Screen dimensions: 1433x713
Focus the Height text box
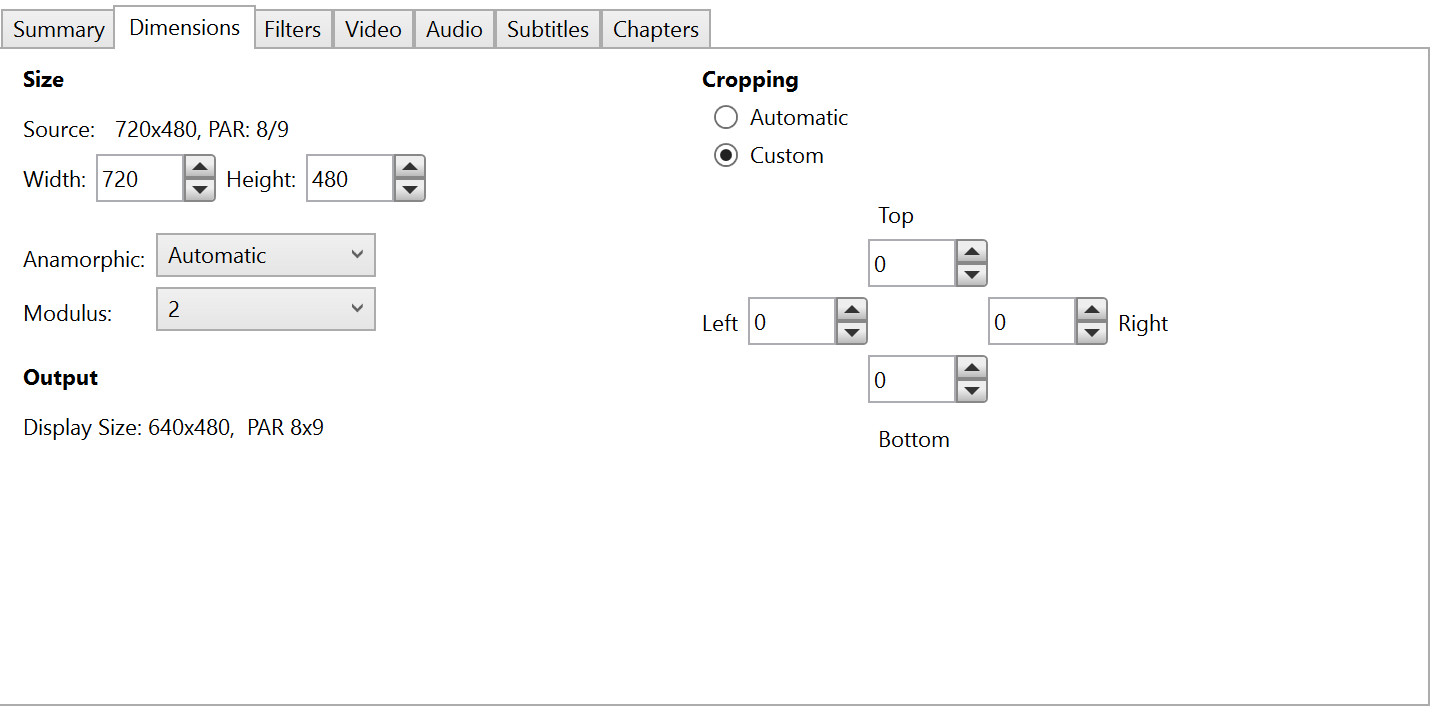click(x=349, y=179)
